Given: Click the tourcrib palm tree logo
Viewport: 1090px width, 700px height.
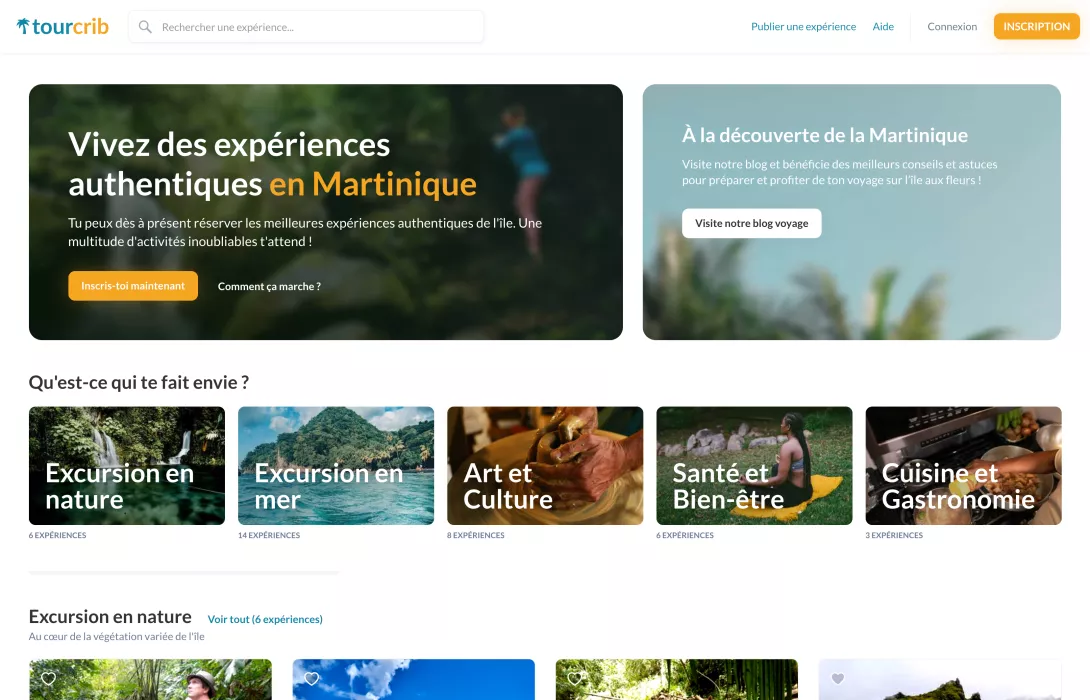Looking at the screenshot, I should (x=23, y=26).
